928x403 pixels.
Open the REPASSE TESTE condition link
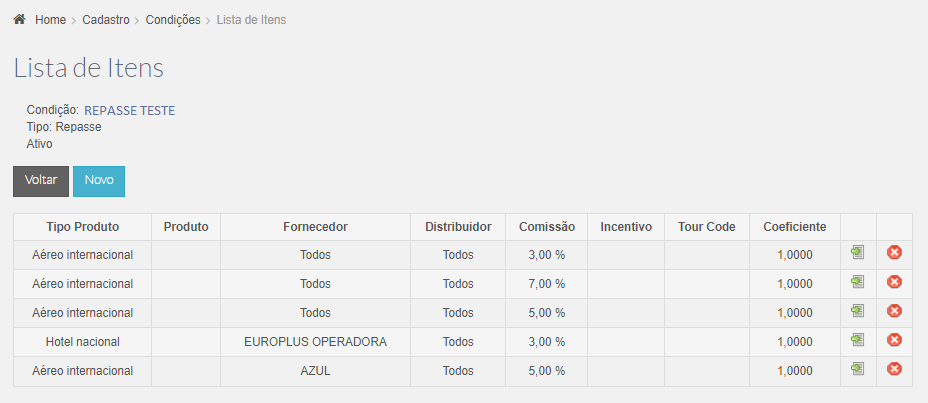[x=130, y=111]
